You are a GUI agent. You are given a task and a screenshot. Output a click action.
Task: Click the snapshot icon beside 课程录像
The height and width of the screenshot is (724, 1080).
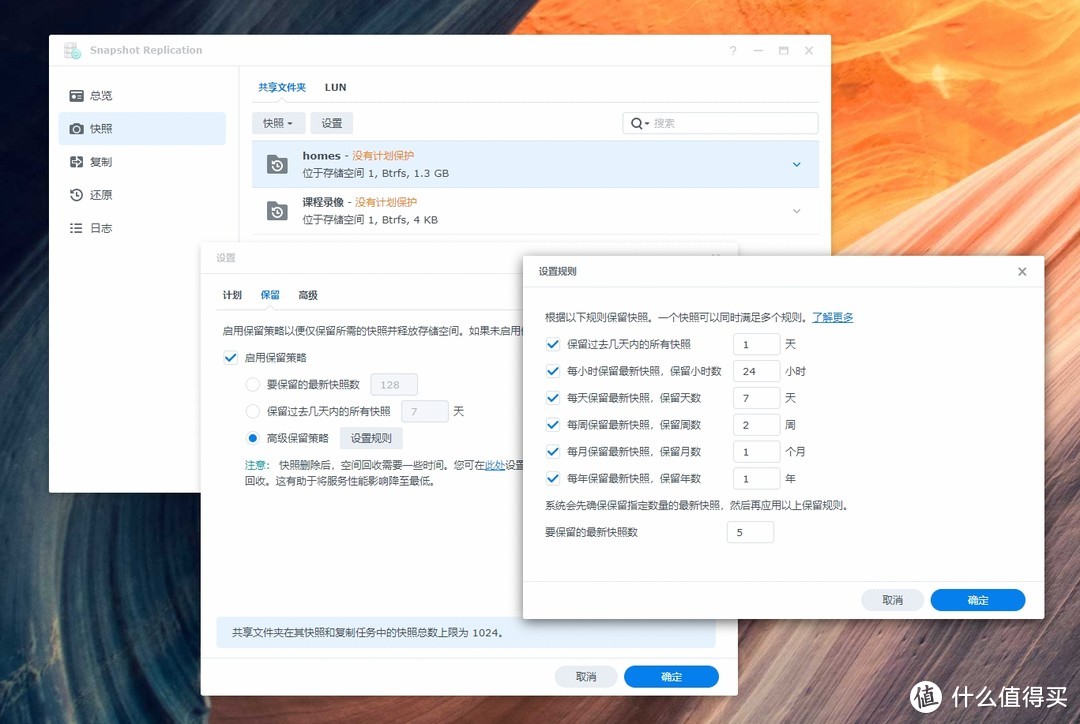click(277, 211)
